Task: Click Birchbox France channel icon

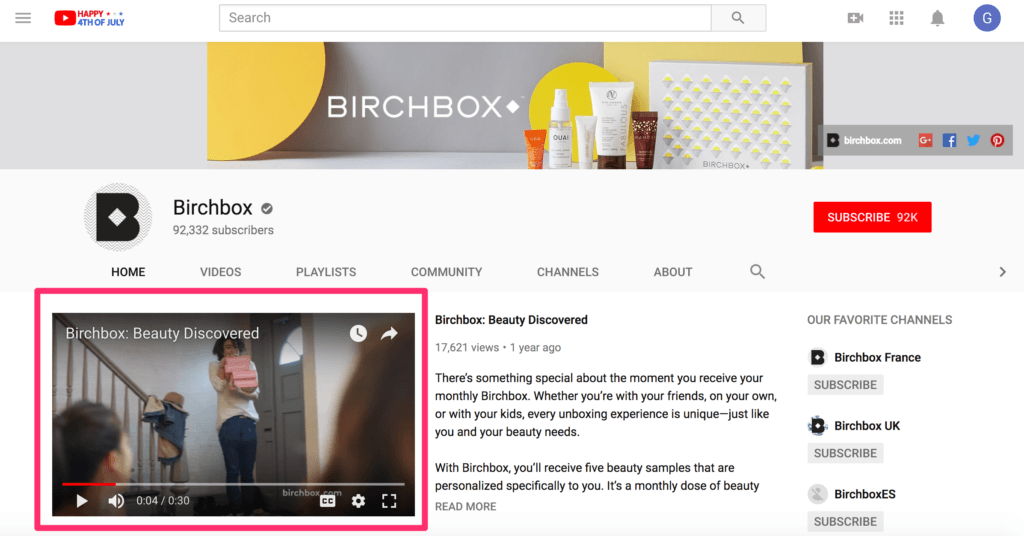Action: coord(818,357)
